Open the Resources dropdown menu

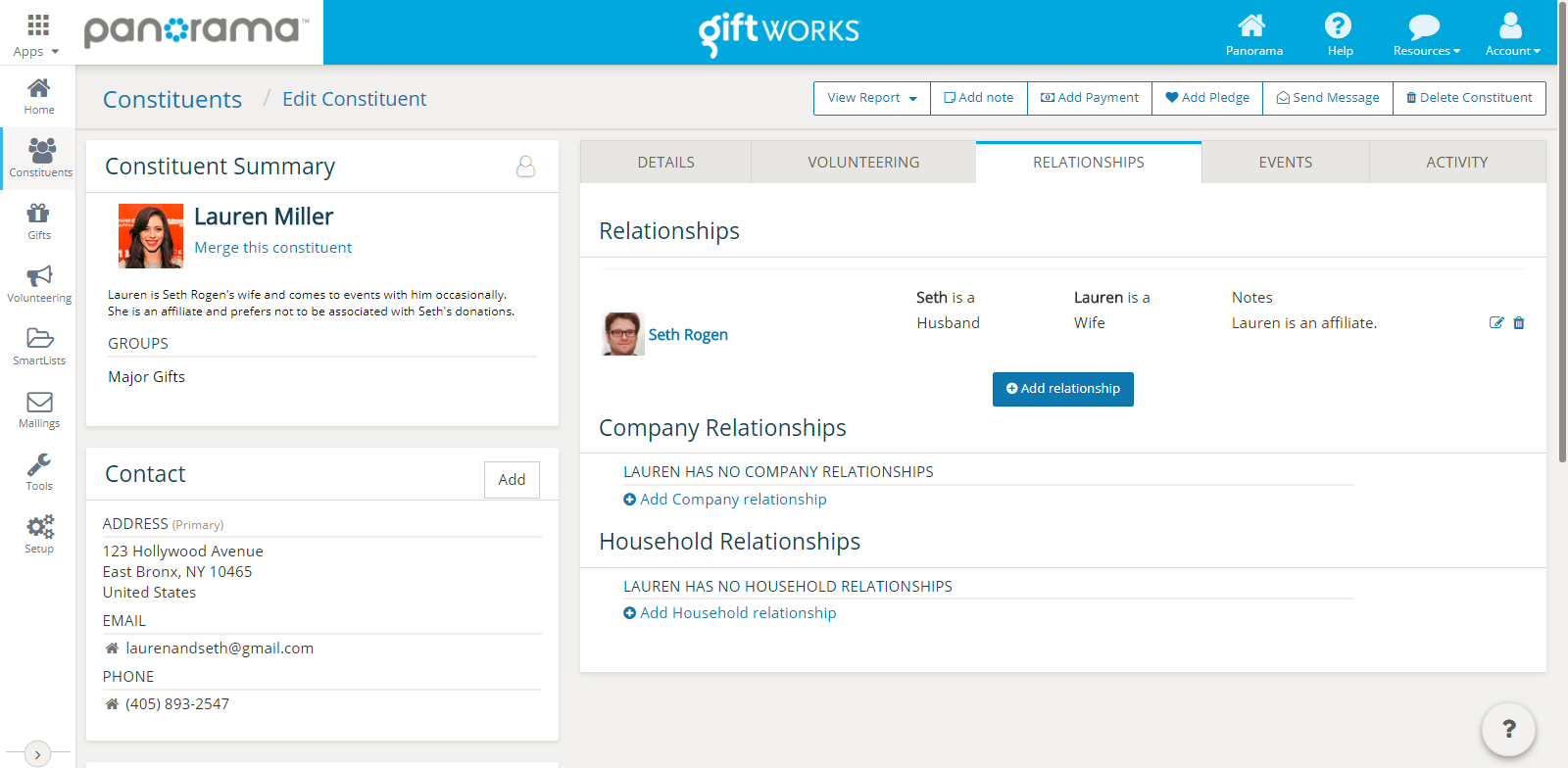[x=1426, y=33]
